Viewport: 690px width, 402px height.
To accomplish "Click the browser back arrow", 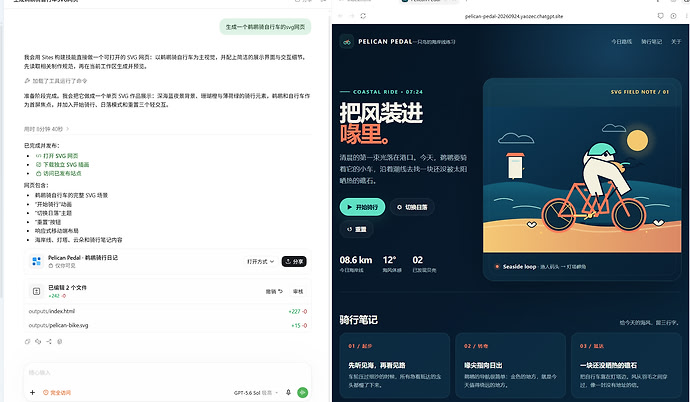I will (340, 16).
